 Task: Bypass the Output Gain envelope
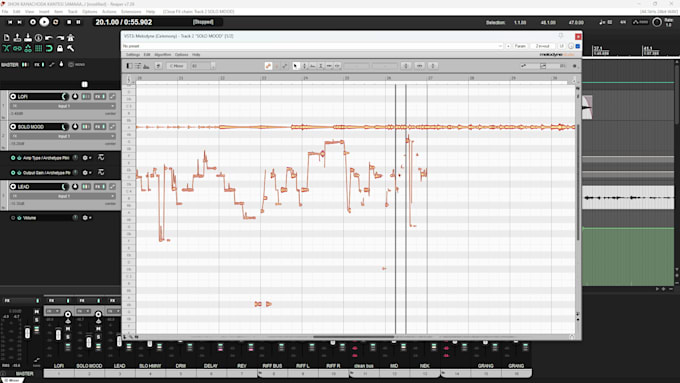(x=19, y=173)
